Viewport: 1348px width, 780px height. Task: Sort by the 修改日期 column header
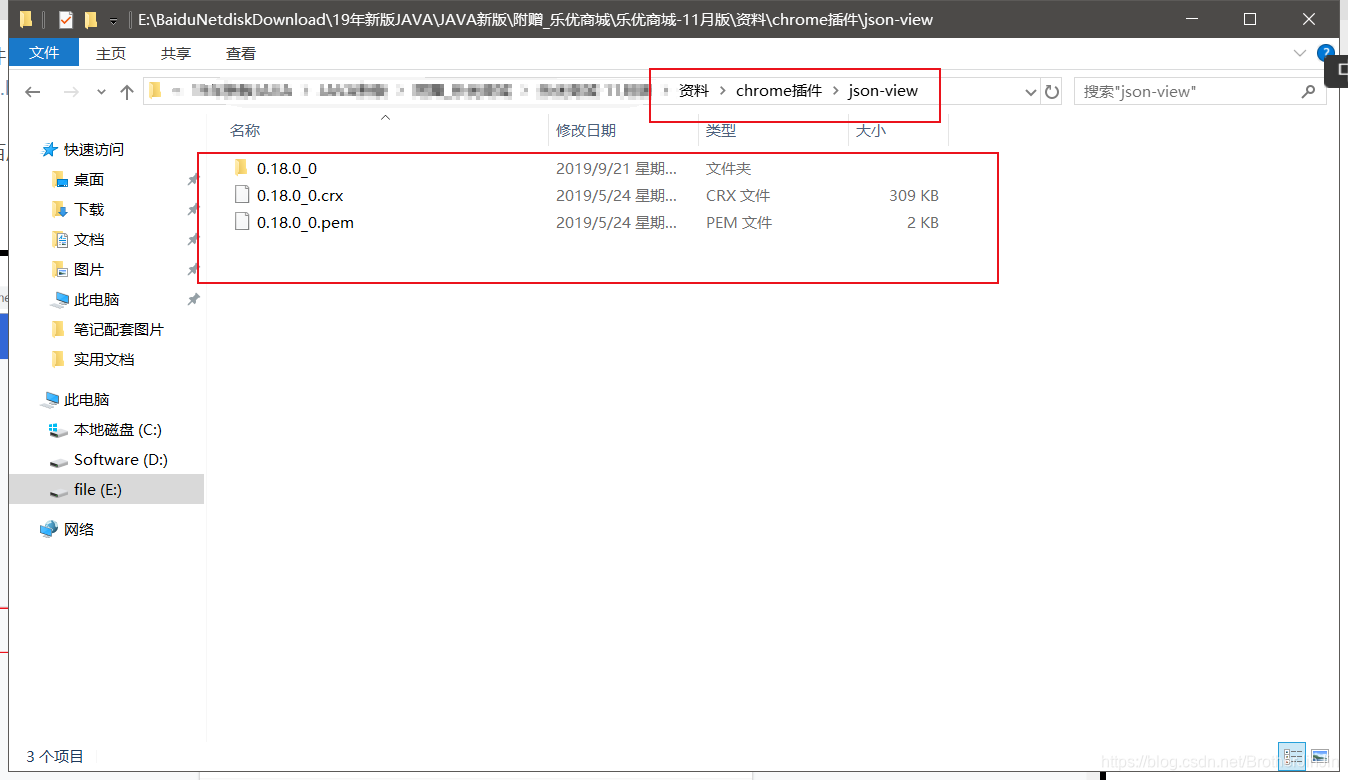click(586, 131)
